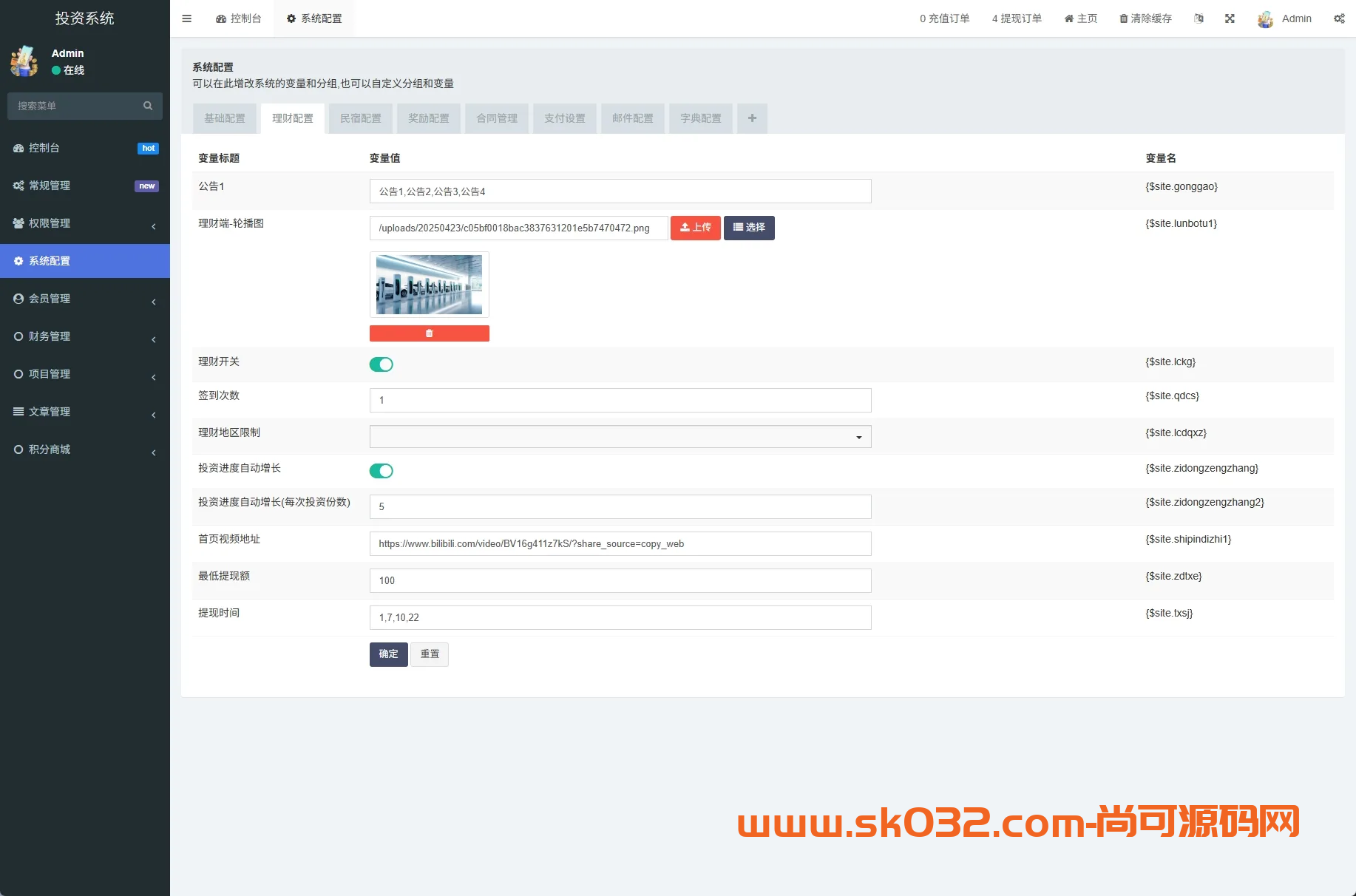Select 积分商城 in the left sidebar
1356x896 pixels.
49,449
